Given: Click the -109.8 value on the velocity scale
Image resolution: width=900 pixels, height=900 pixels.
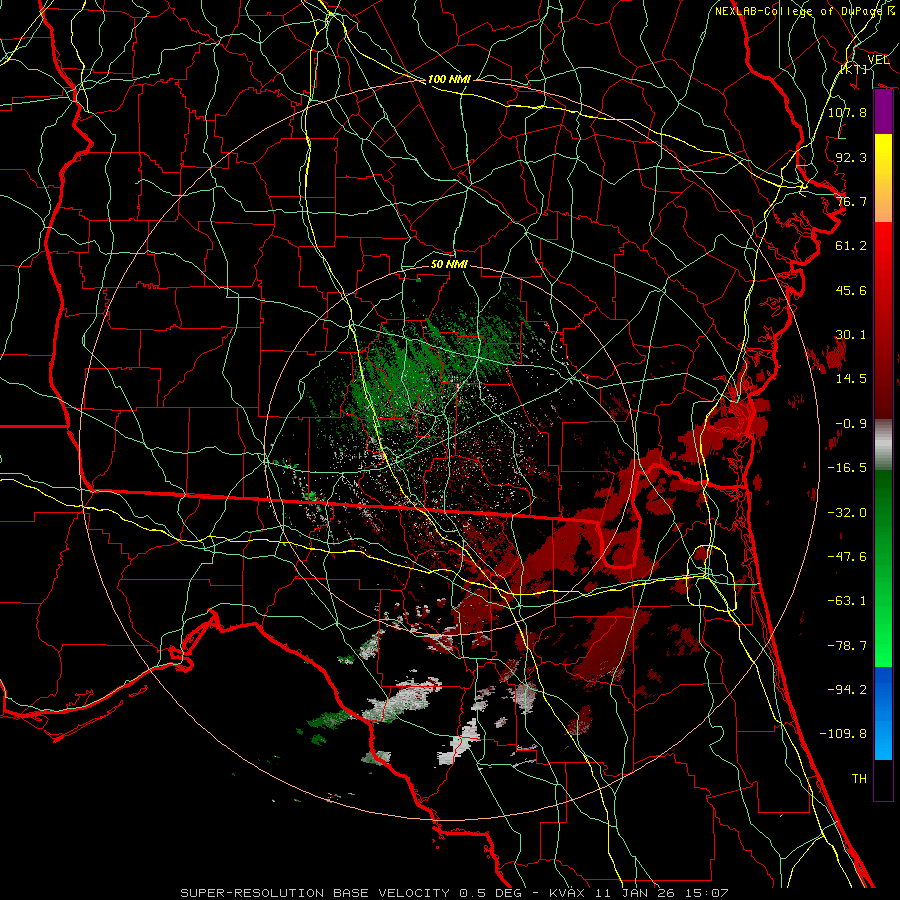Looking at the screenshot, I should coord(843,734).
